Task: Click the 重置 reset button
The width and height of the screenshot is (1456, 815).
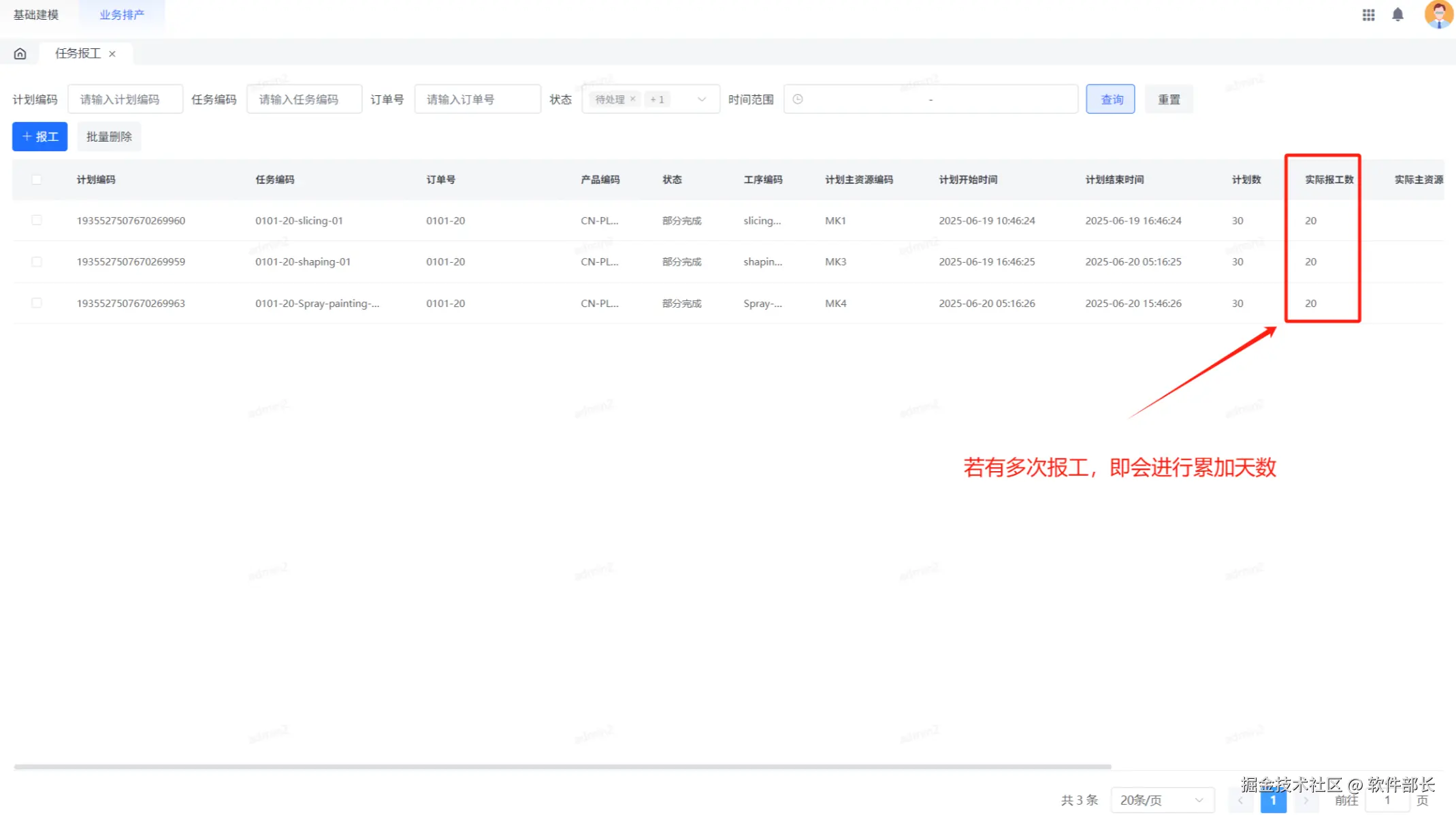Action: click(x=1169, y=99)
